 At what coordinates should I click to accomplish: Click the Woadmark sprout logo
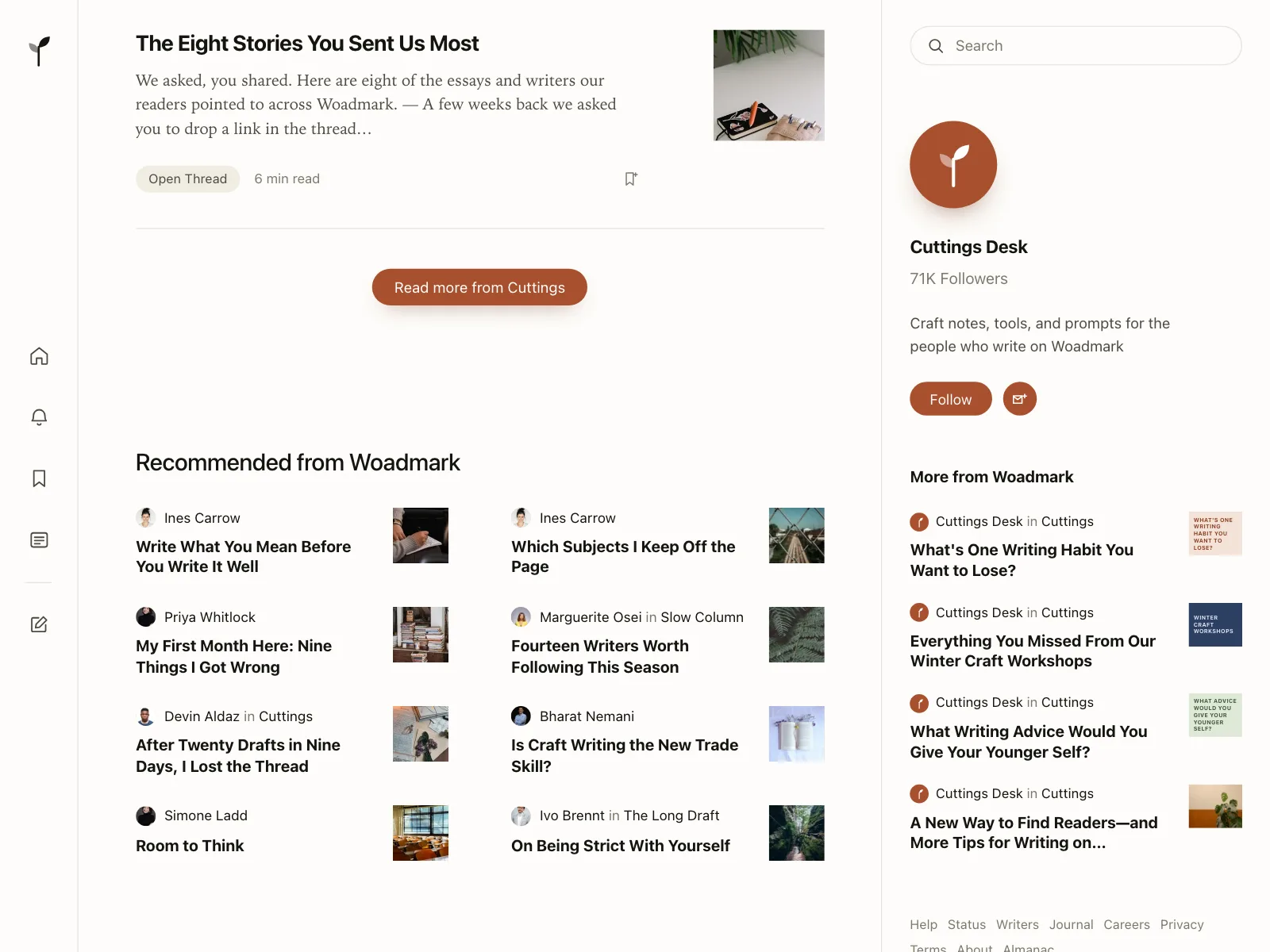click(x=39, y=51)
